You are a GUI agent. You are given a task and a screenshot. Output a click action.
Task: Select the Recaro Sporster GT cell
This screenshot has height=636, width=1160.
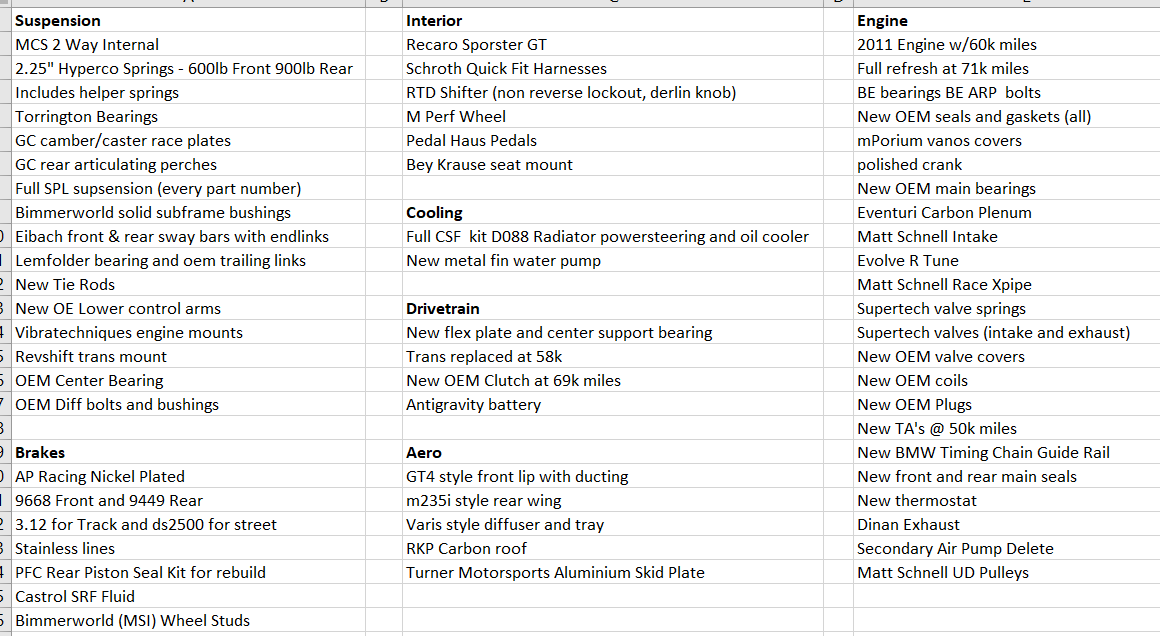[613, 44]
